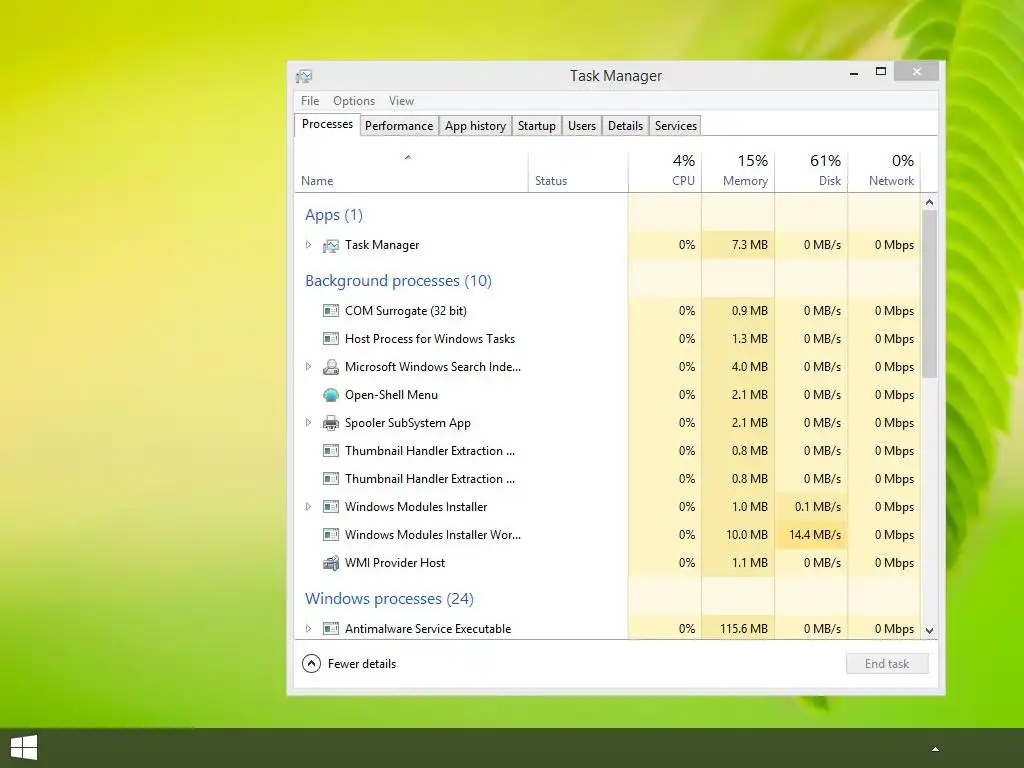Sort by the CPU column header
Image resolution: width=1024 pixels, height=768 pixels.
point(665,172)
